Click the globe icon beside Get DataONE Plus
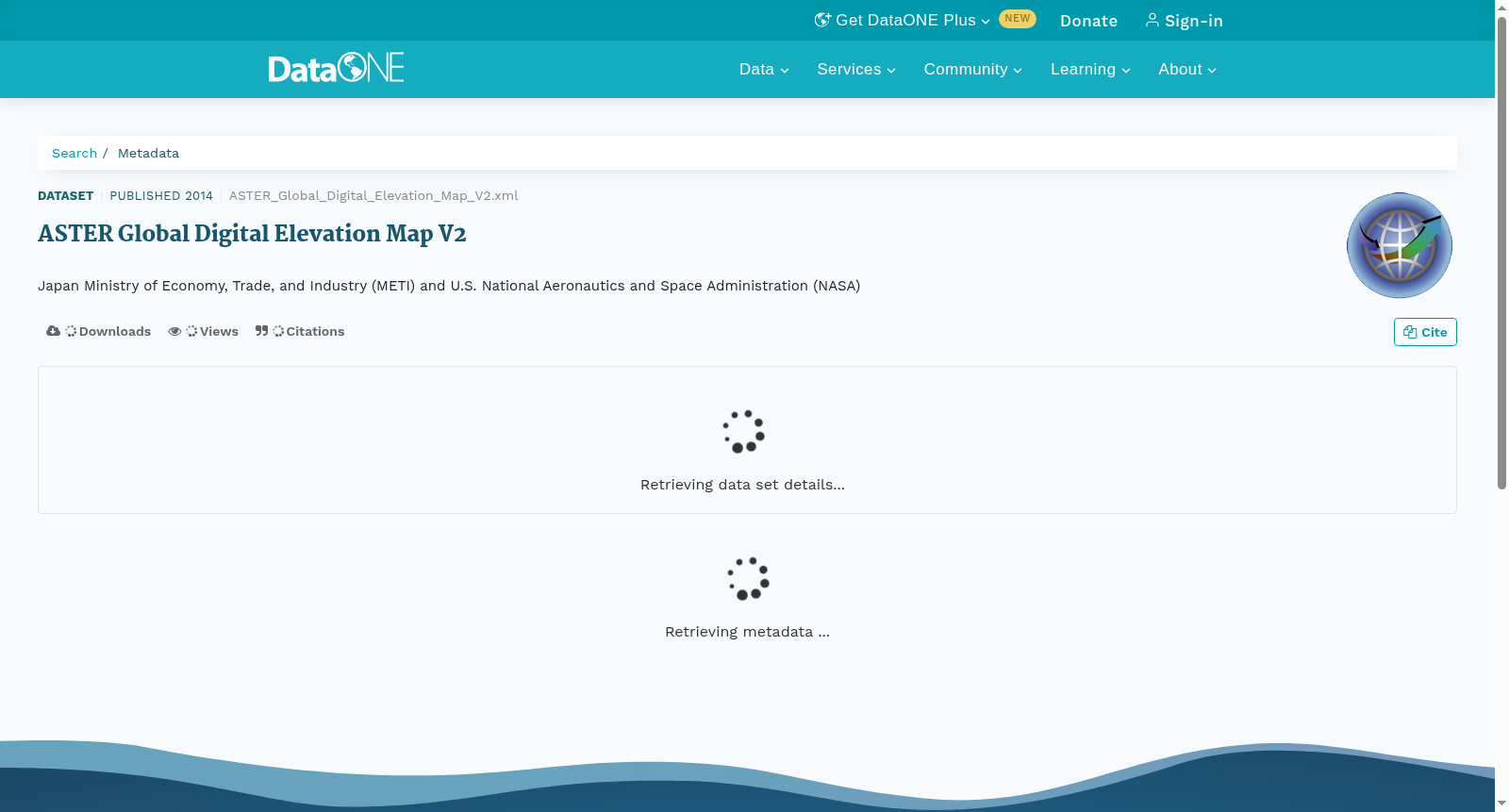 [822, 20]
